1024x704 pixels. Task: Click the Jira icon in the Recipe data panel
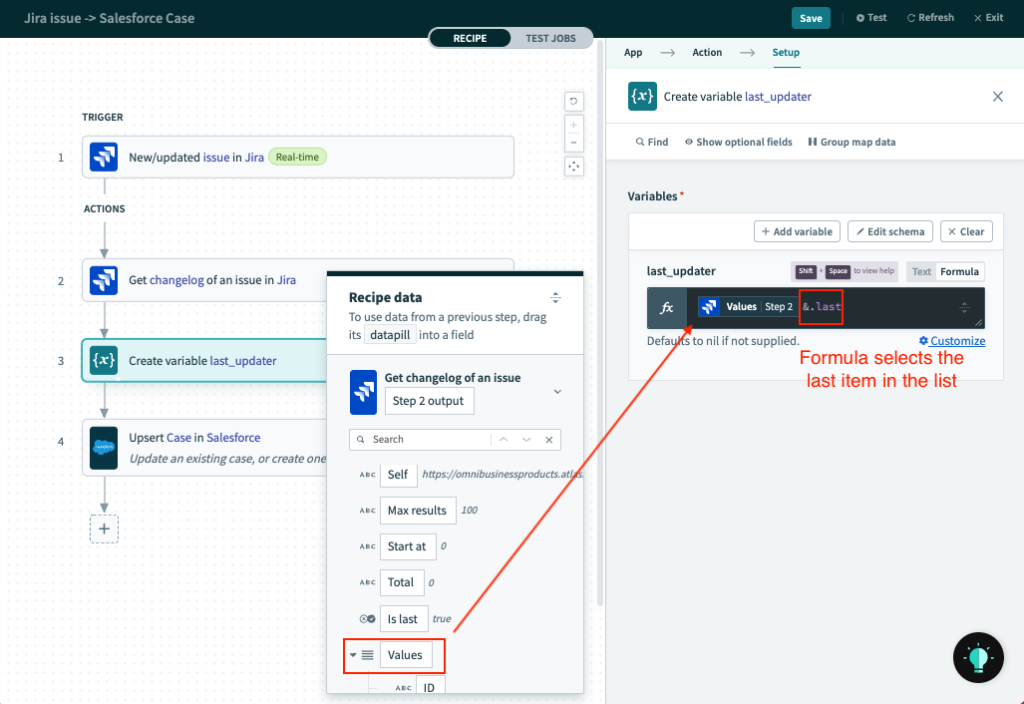click(363, 392)
